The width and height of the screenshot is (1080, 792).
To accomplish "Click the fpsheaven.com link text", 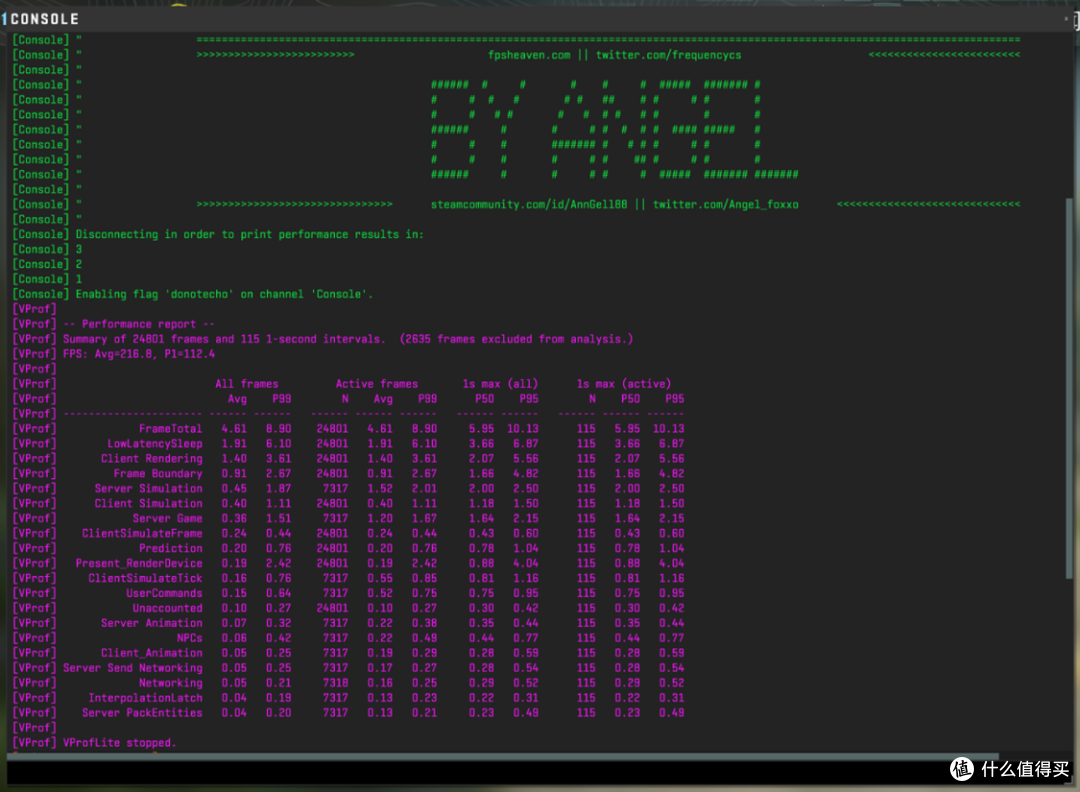I will coord(529,55).
